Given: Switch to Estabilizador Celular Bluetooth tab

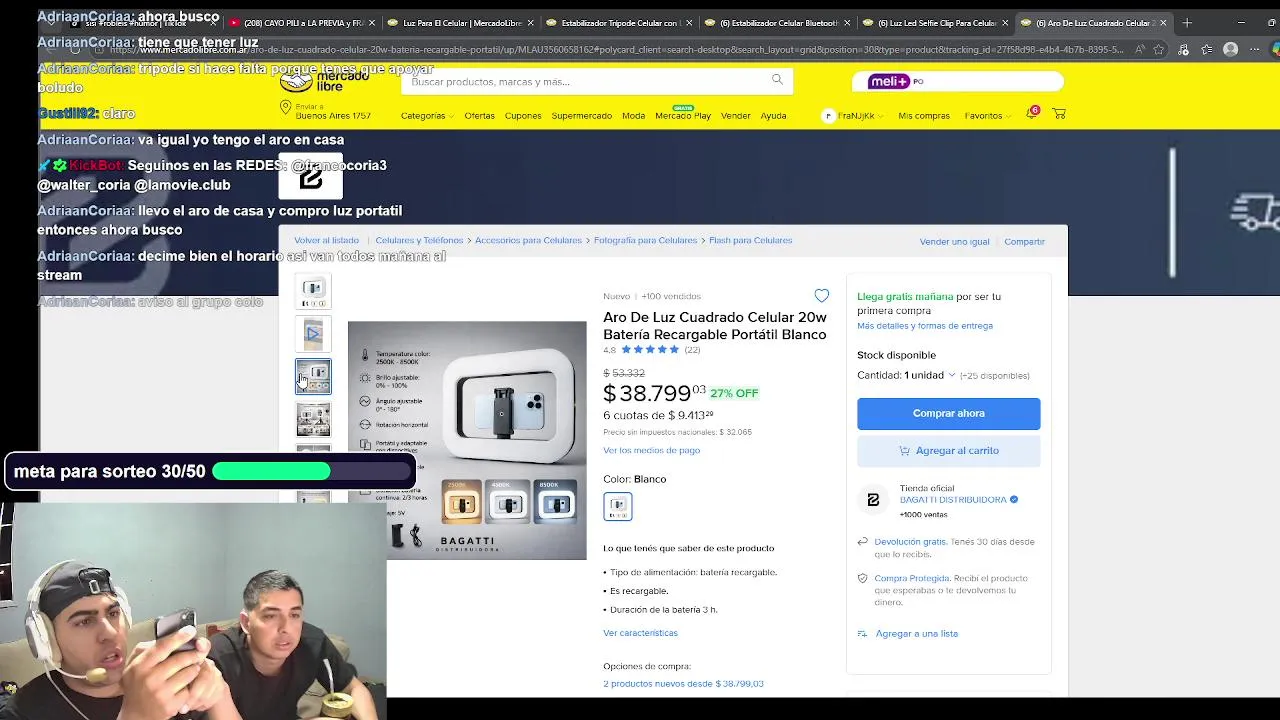Looking at the screenshot, I should [x=777, y=23].
